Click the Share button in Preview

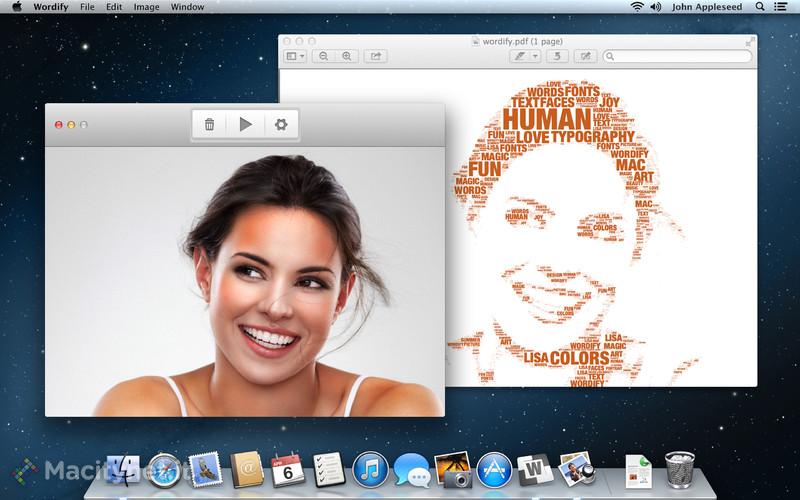[x=376, y=56]
